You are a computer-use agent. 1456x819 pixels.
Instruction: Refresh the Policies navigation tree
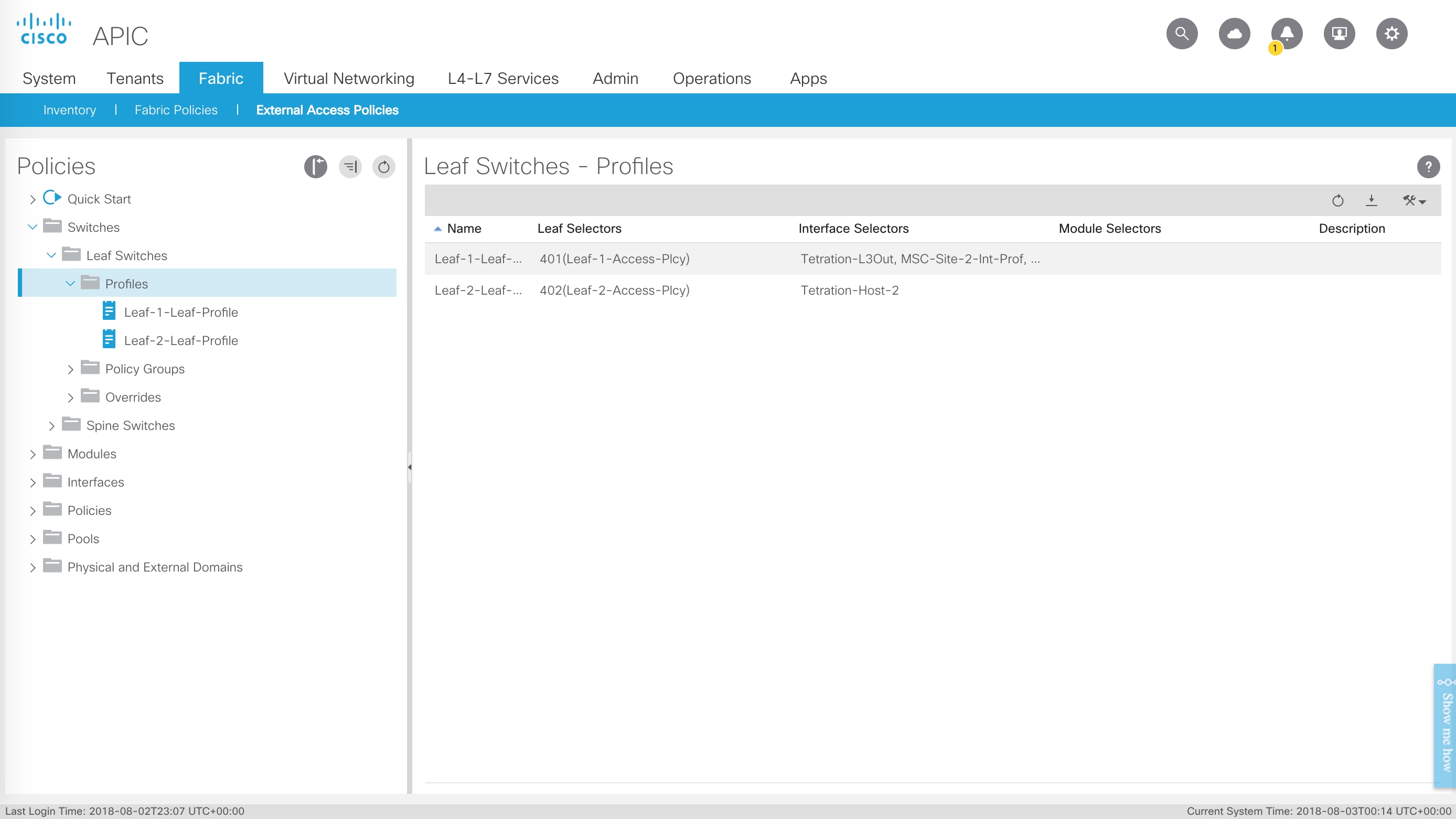point(384,167)
